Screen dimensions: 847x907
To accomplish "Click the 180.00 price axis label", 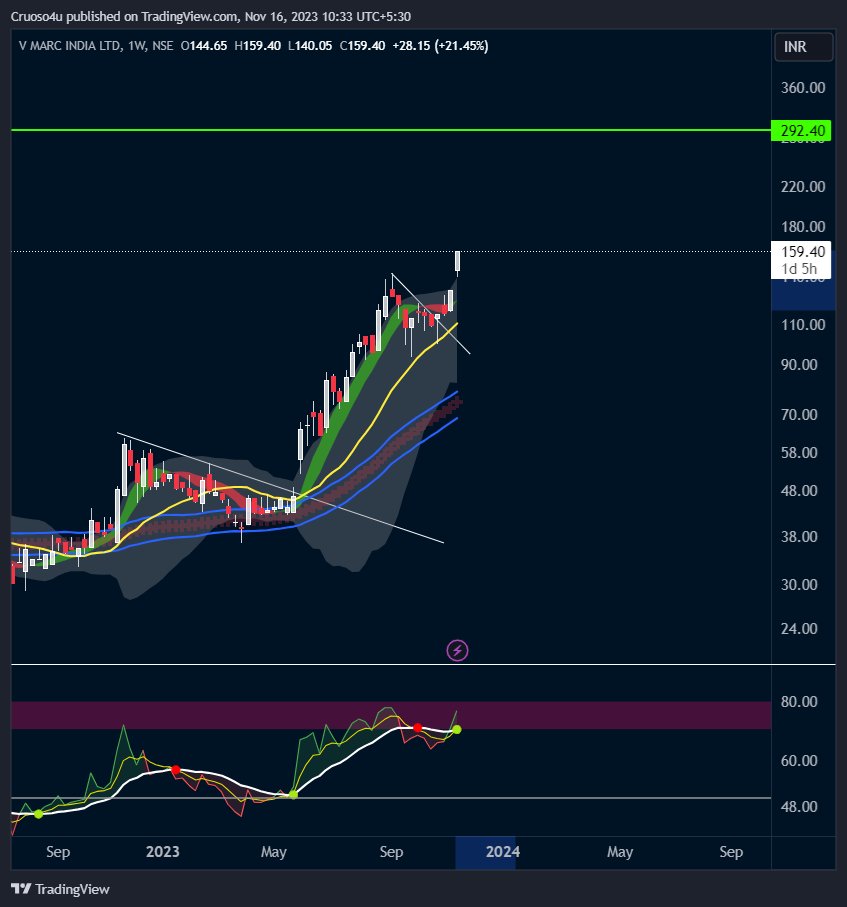I will pos(803,227).
